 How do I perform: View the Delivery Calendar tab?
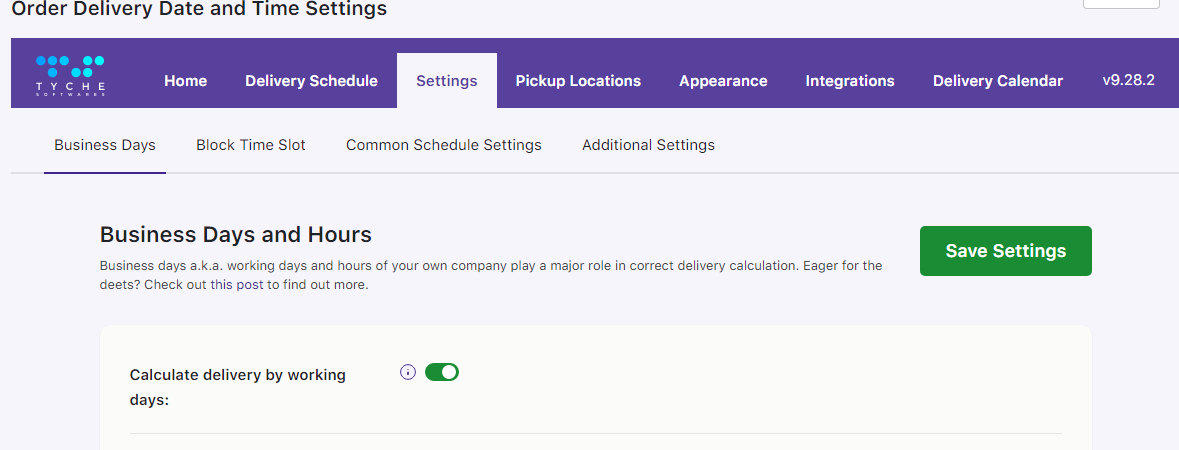click(x=997, y=81)
